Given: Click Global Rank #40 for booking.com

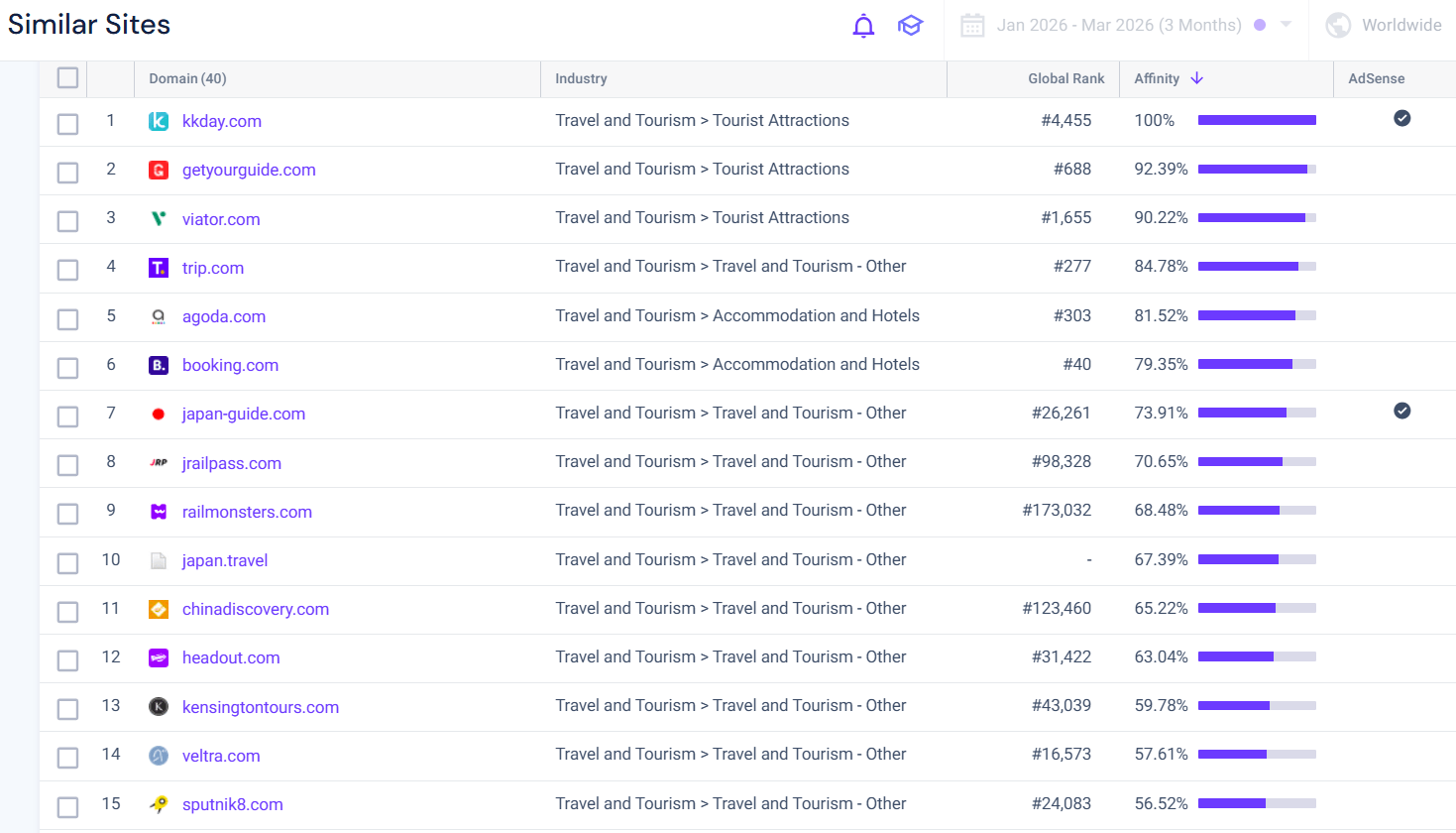Looking at the screenshot, I should [x=1076, y=364].
